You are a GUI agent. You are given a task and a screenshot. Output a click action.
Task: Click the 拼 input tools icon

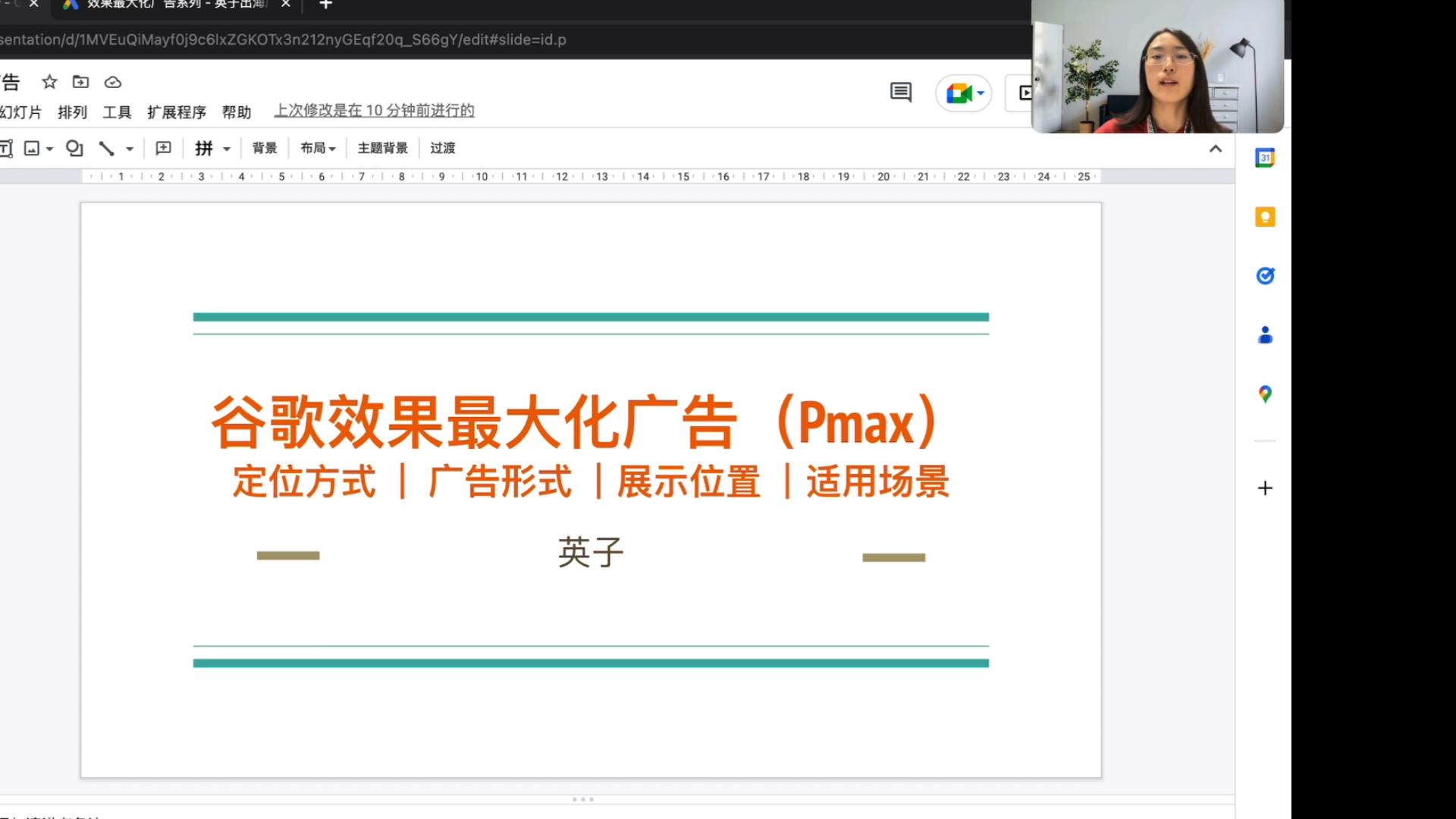pyautogui.click(x=204, y=149)
